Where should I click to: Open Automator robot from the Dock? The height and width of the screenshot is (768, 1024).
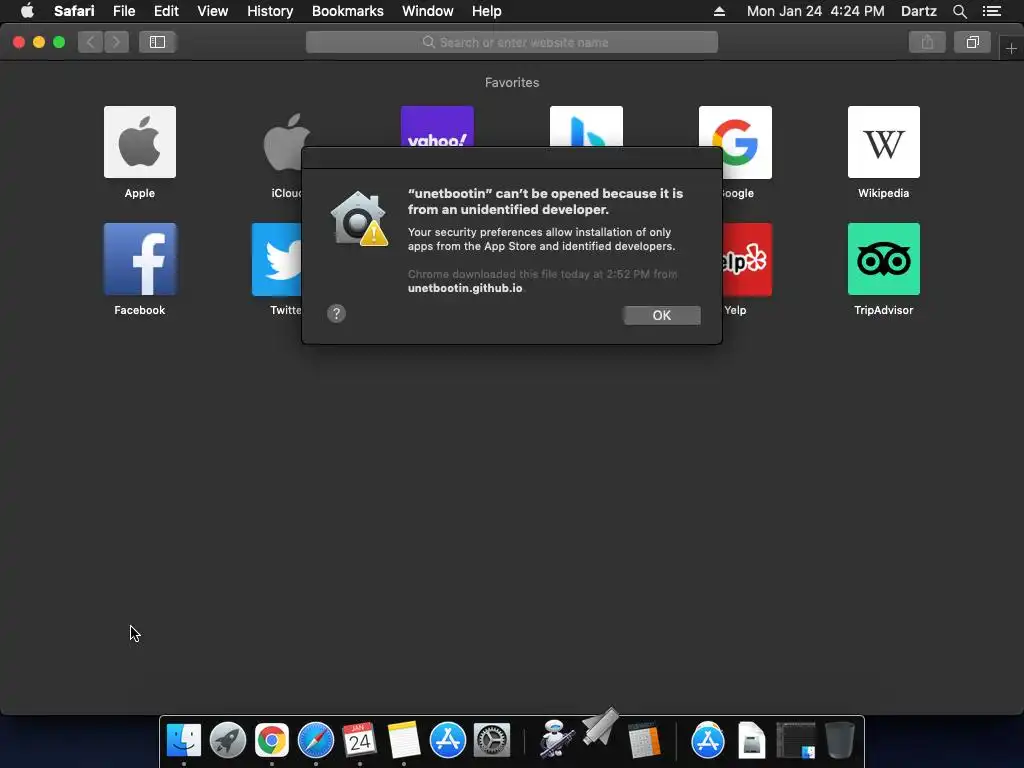point(556,739)
